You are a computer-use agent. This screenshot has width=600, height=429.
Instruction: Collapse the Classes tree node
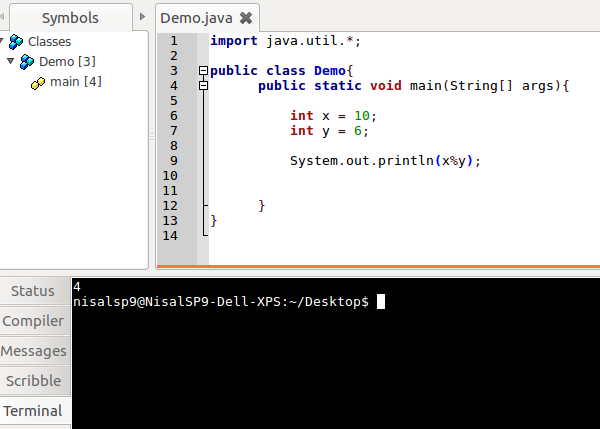tap(2, 41)
